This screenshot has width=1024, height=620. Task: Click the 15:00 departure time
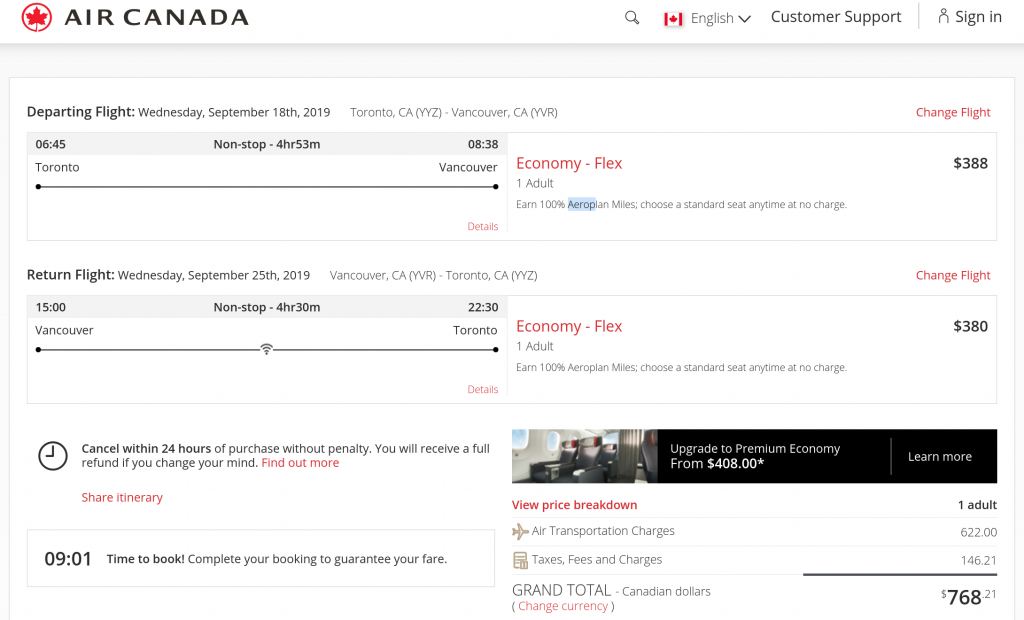(x=50, y=307)
